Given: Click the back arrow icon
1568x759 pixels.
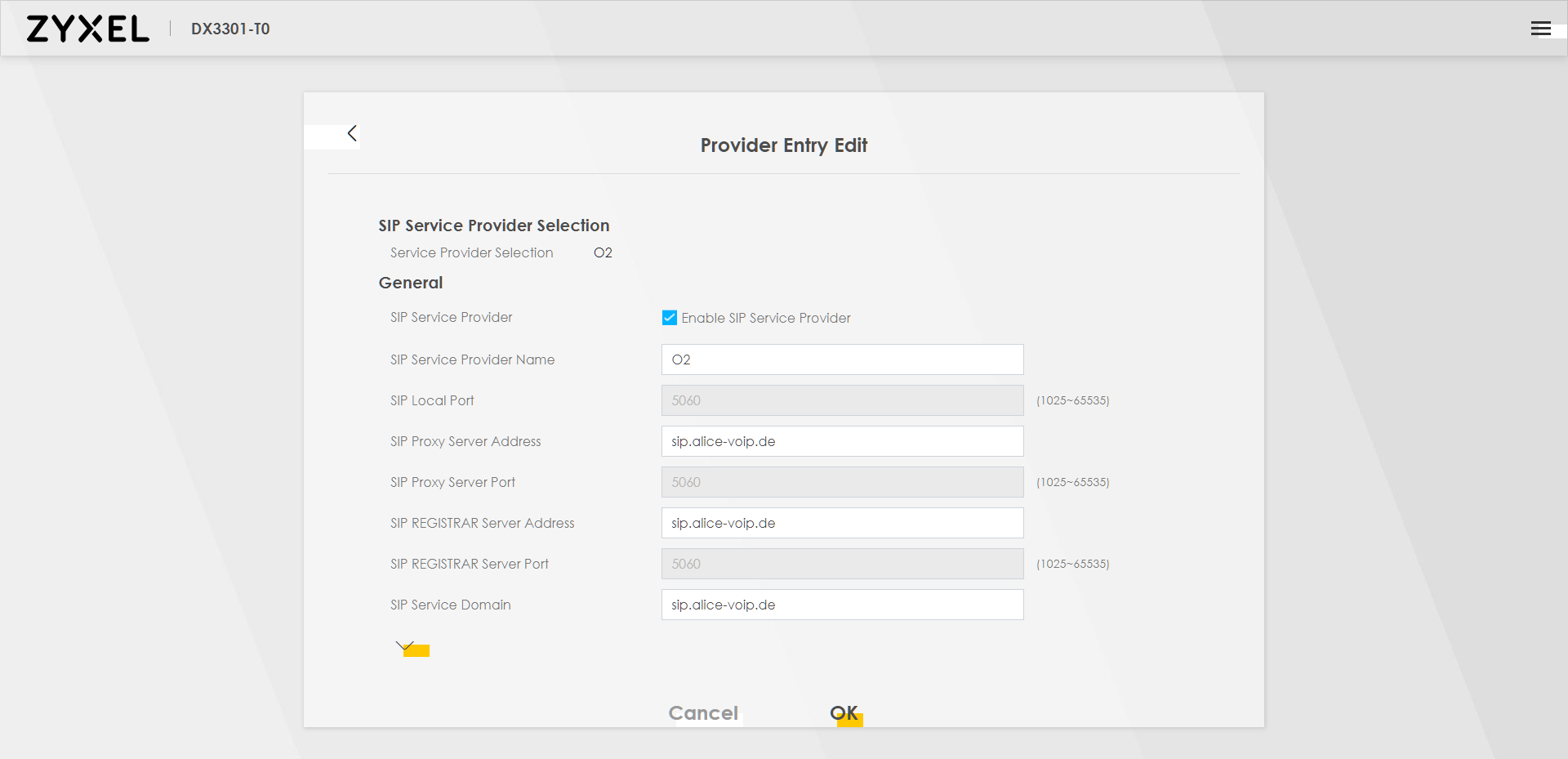Looking at the screenshot, I should [x=352, y=133].
